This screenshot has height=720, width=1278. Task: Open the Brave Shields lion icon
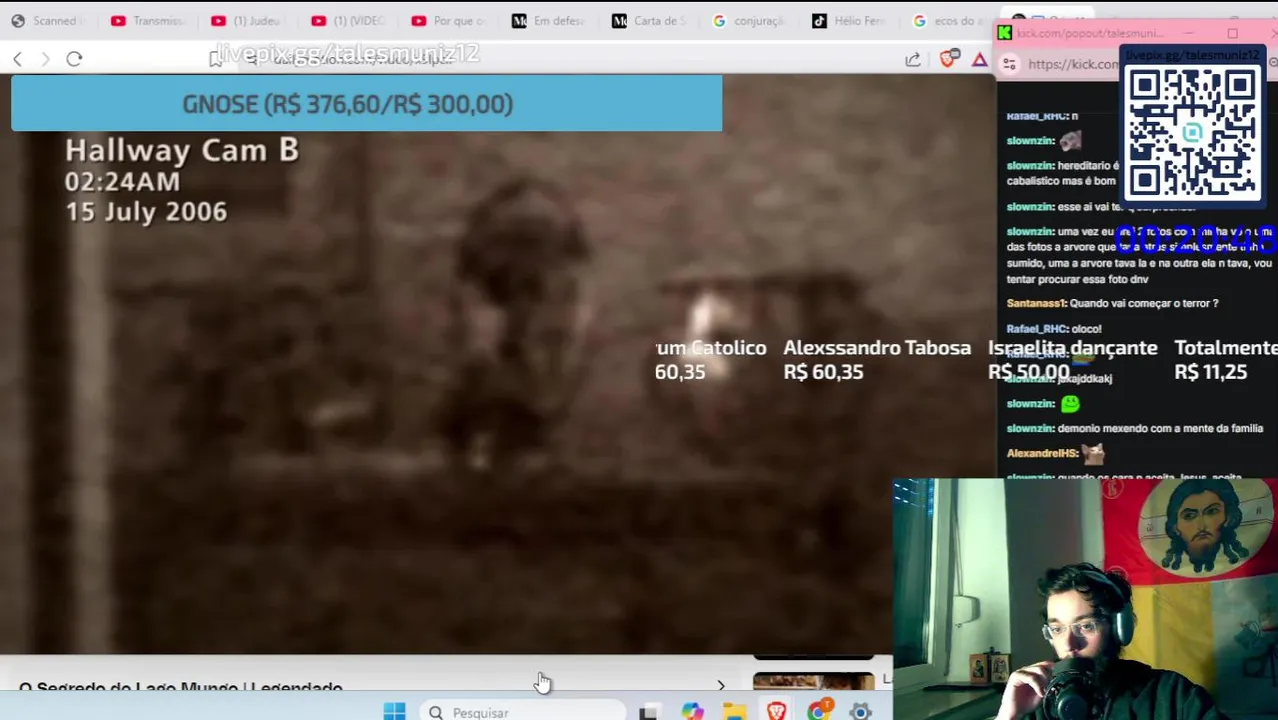(949, 60)
